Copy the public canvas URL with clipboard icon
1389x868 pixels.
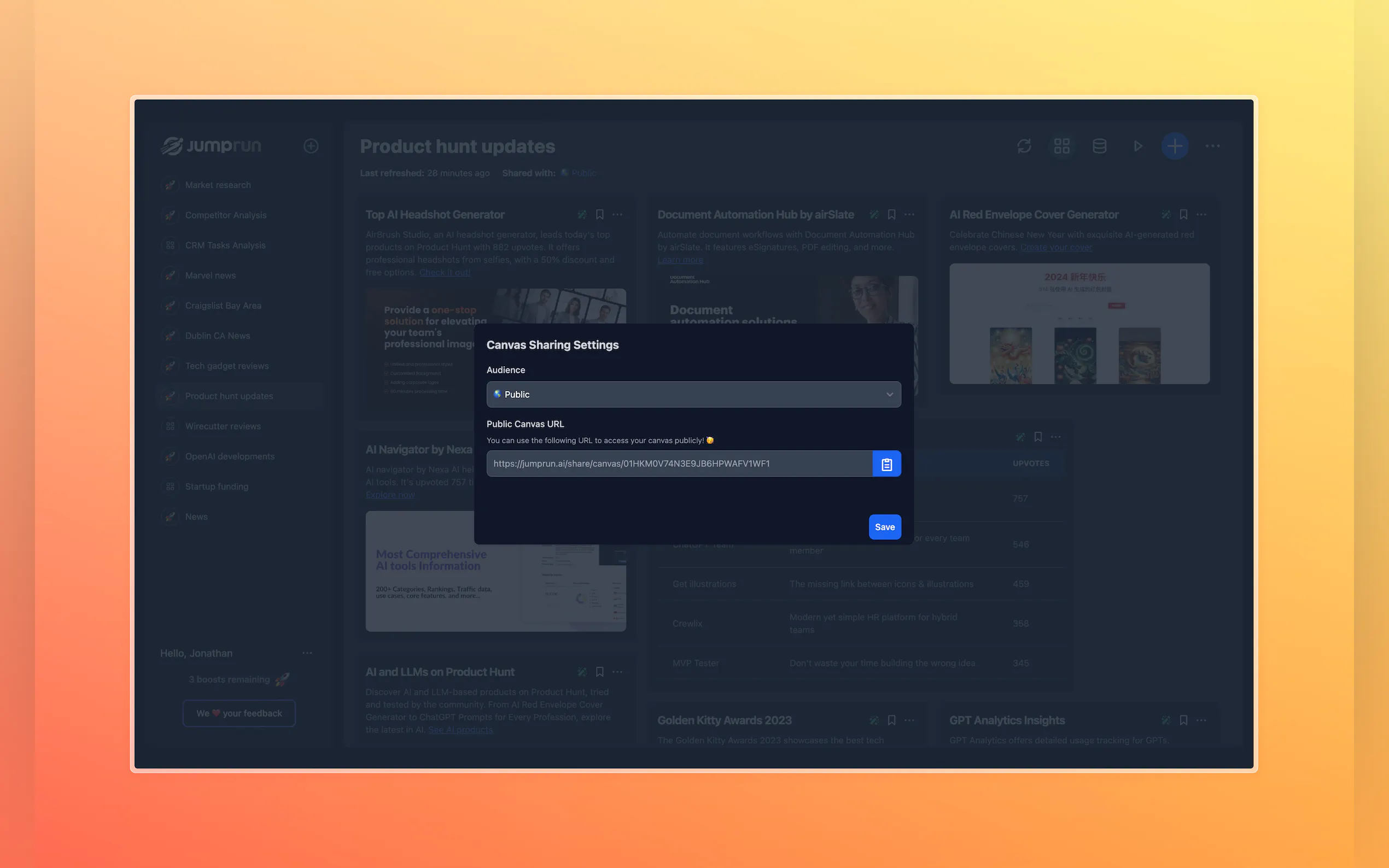[x=886, y=464]
